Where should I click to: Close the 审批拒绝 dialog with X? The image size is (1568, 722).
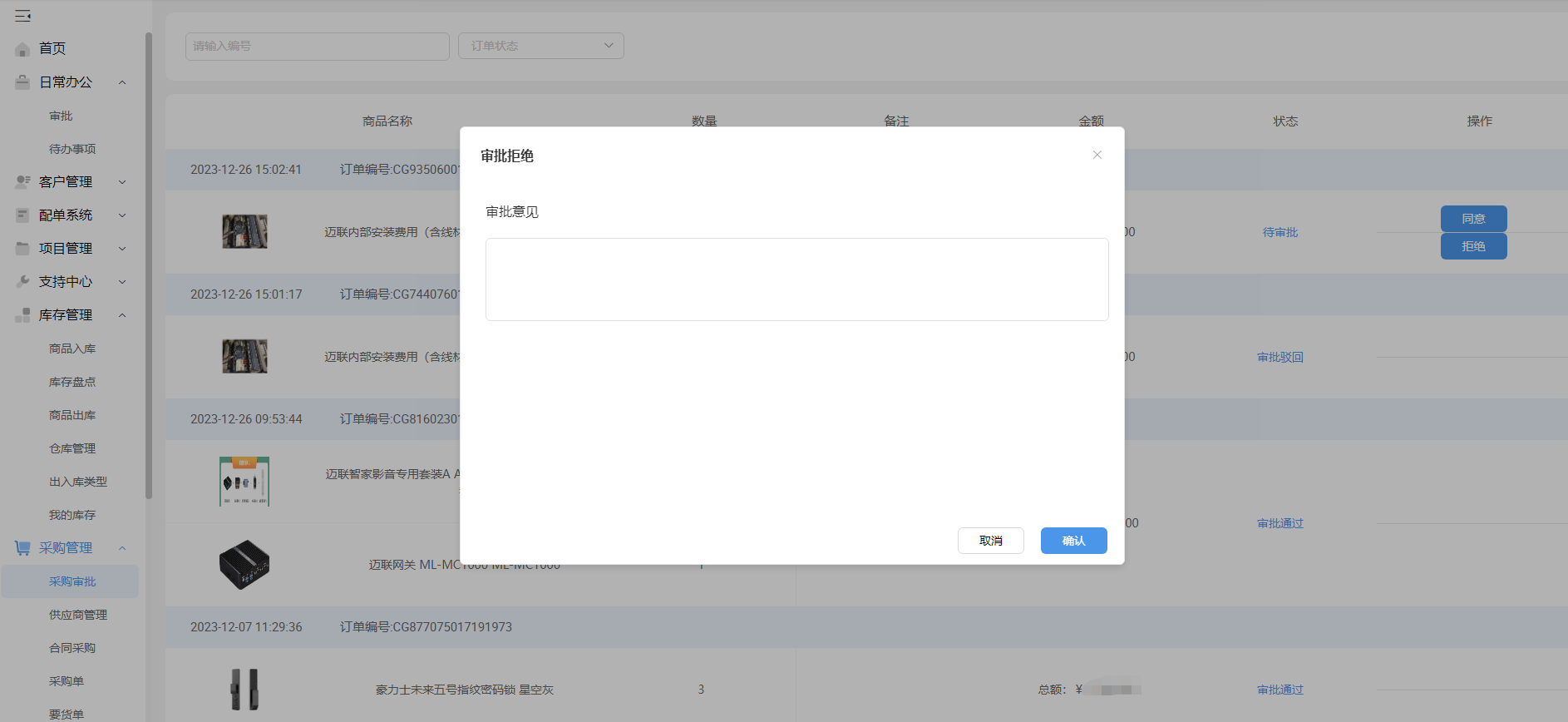(1097, 155)
